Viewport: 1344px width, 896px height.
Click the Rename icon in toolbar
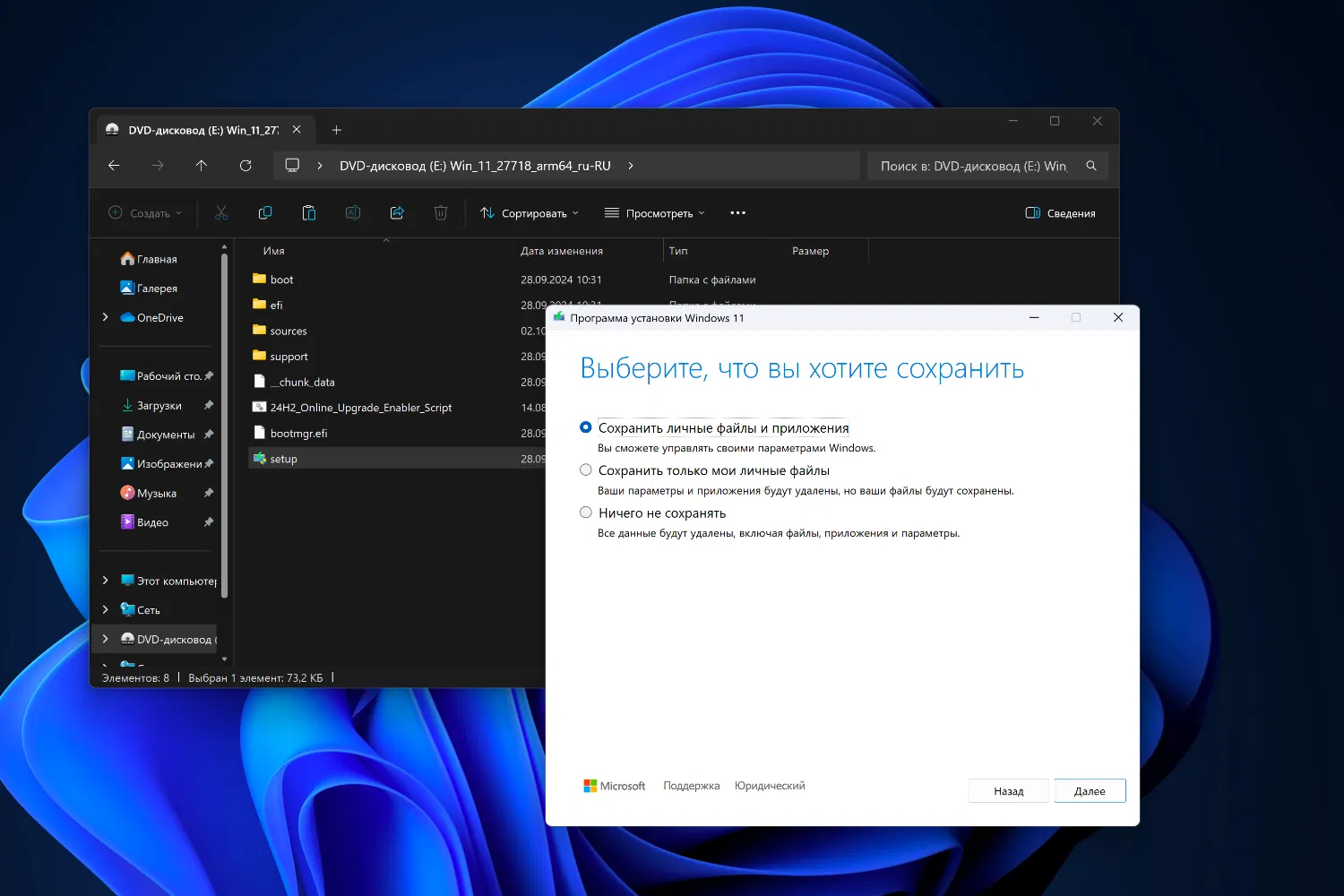353,213
